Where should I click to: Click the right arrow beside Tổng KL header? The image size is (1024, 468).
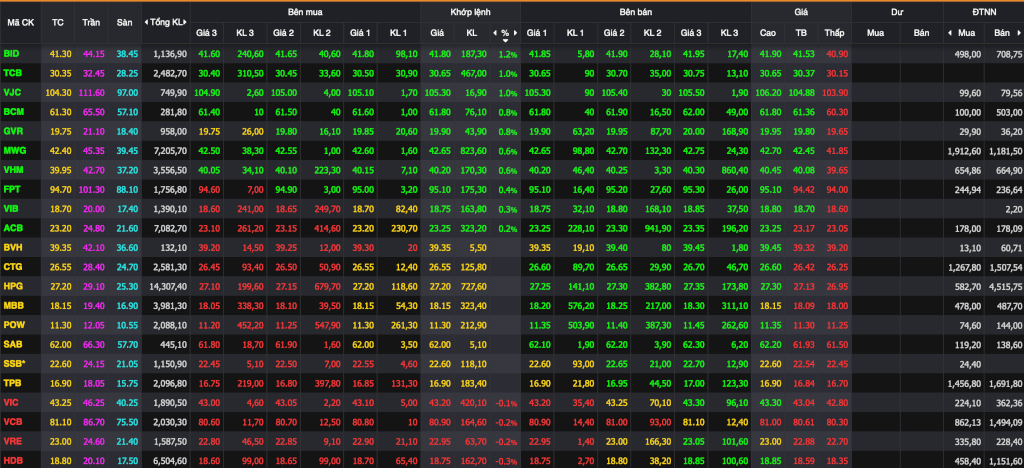point(186,22)
